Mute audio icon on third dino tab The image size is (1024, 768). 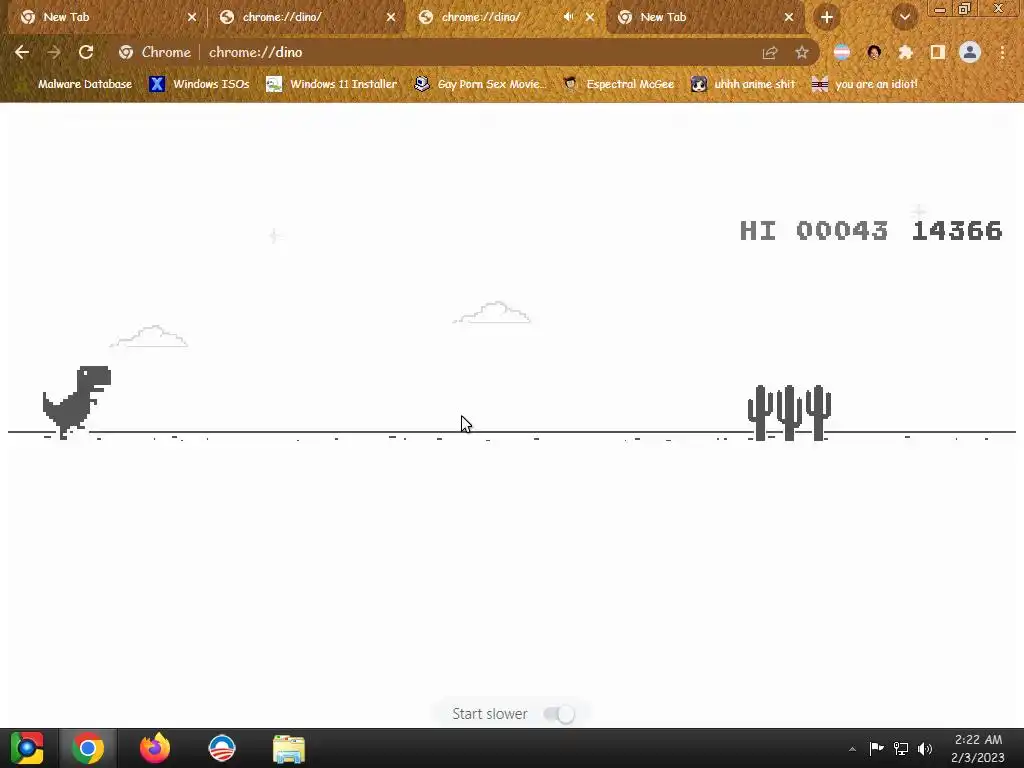568,17
